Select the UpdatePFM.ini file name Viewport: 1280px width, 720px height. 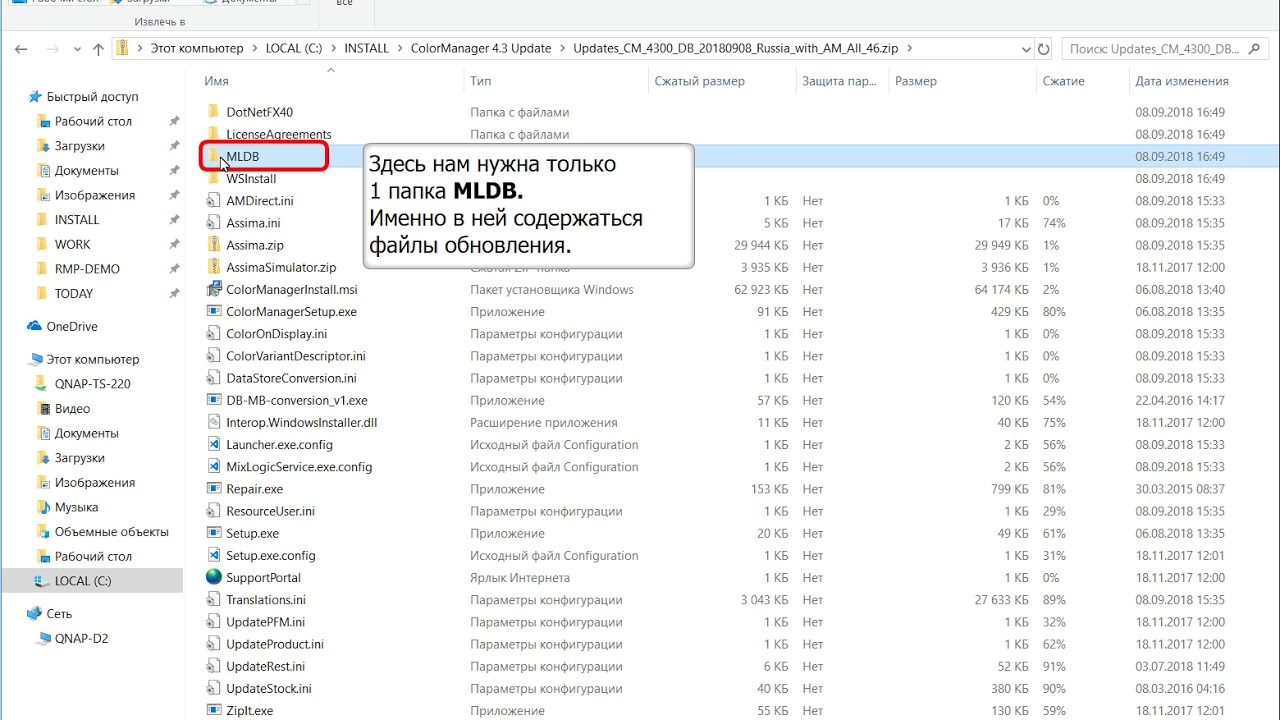(x=266, y=622)
